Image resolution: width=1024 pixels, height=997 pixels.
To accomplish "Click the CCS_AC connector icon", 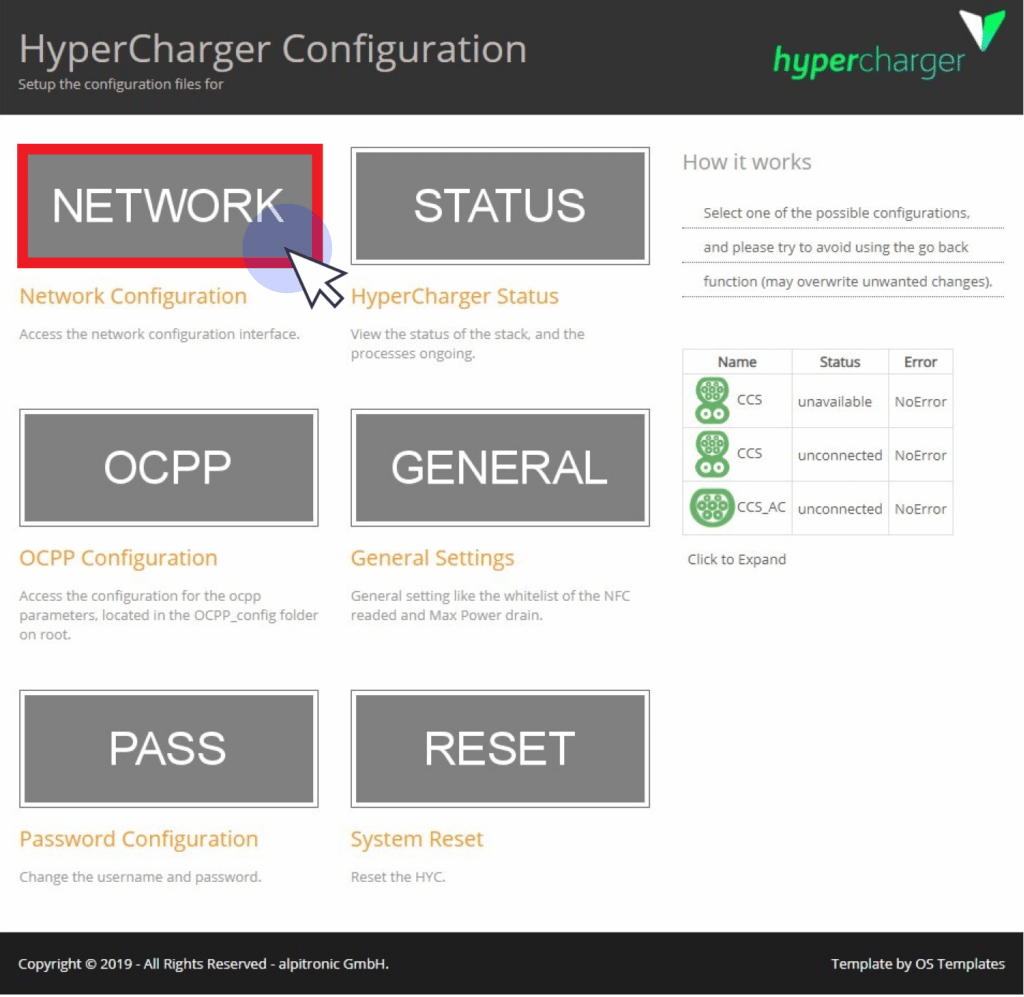I will click(712, 507).
